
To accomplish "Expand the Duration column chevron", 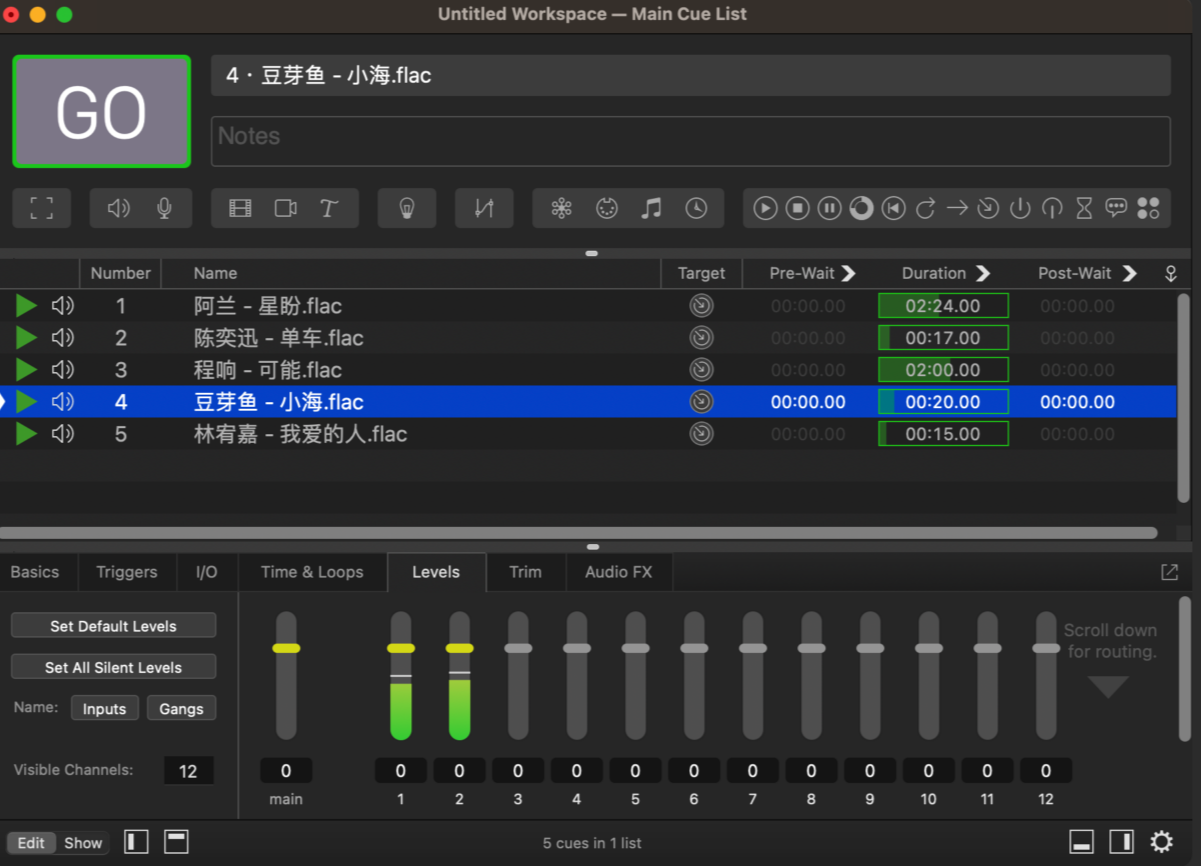I will pos(982,273).
